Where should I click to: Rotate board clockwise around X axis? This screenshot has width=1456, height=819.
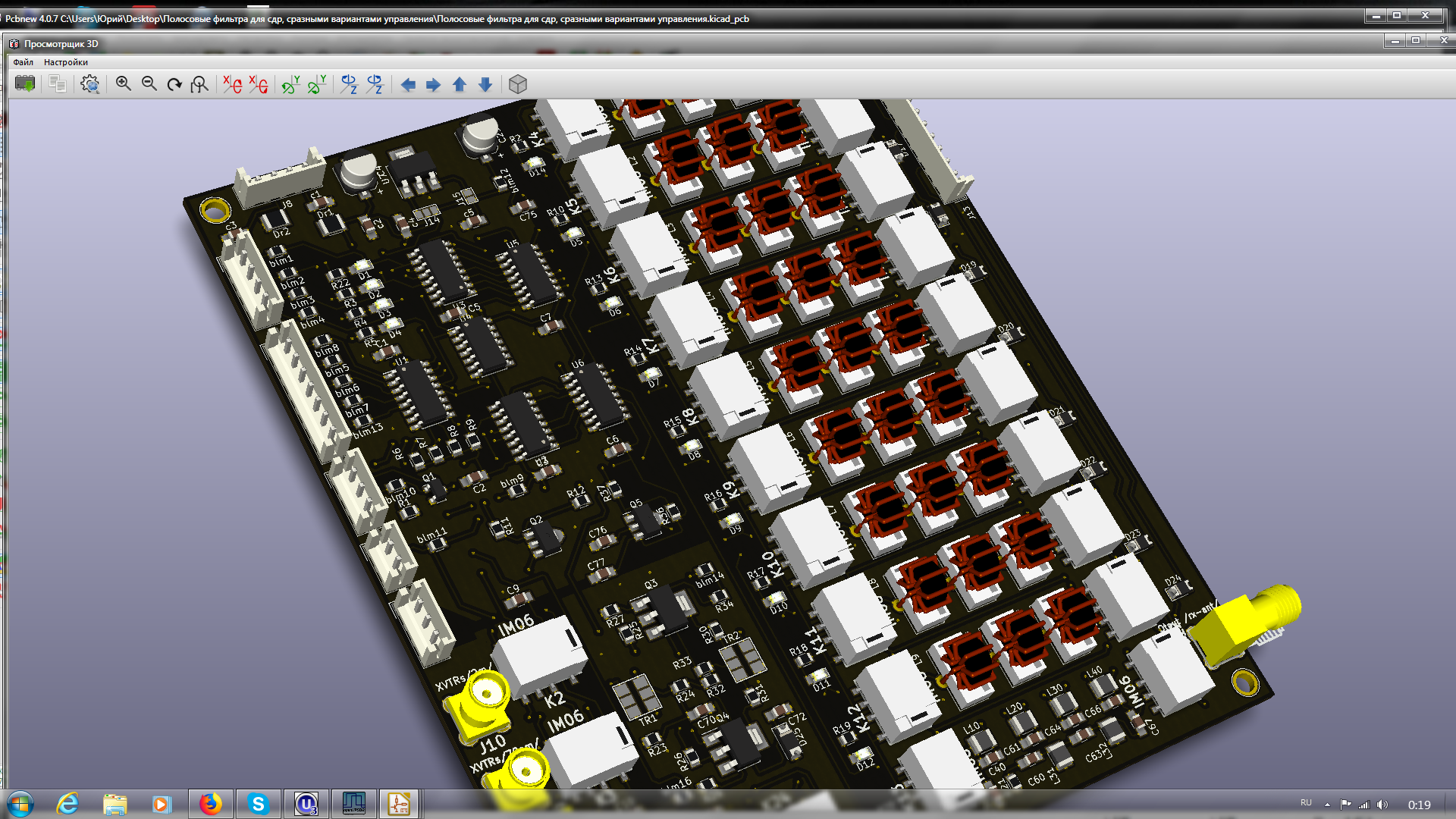pos(232,84)
